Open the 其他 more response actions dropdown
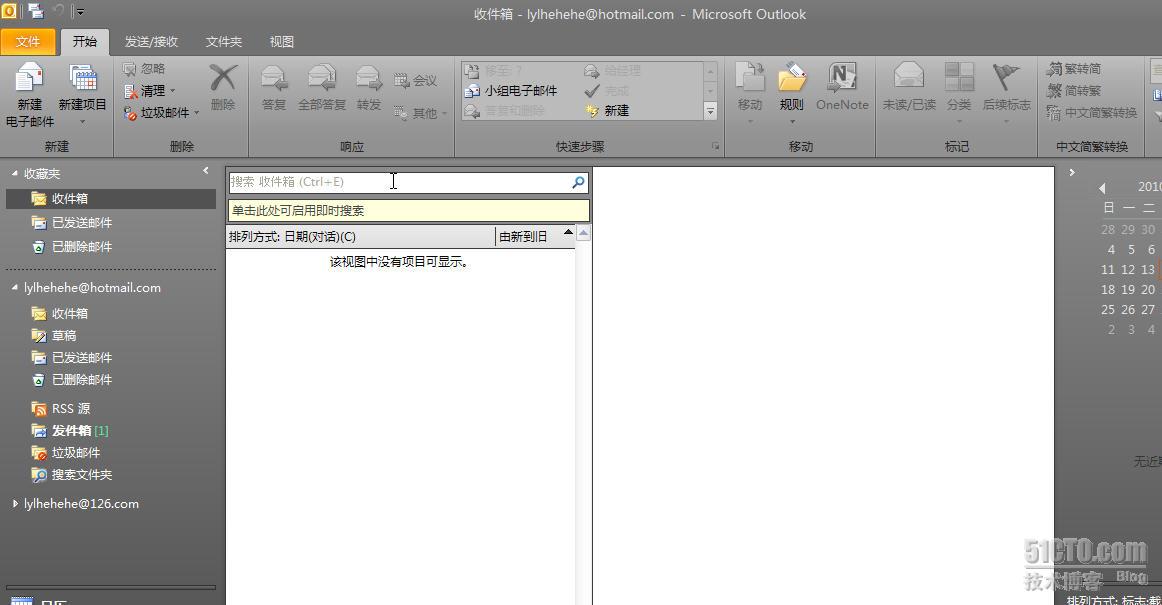 (x=420, y=113)
